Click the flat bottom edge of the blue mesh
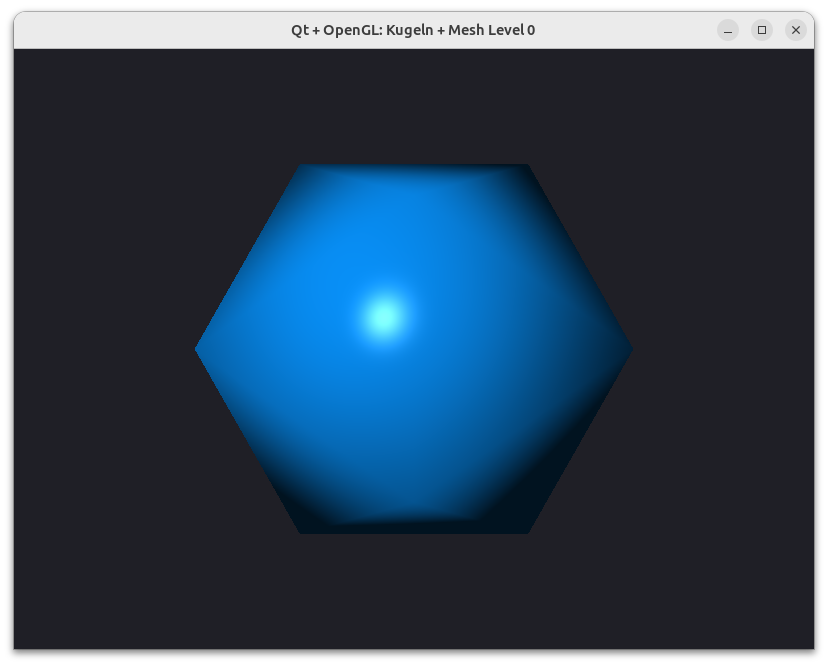This screenshot has height=666, width=828. click(414, 532)
